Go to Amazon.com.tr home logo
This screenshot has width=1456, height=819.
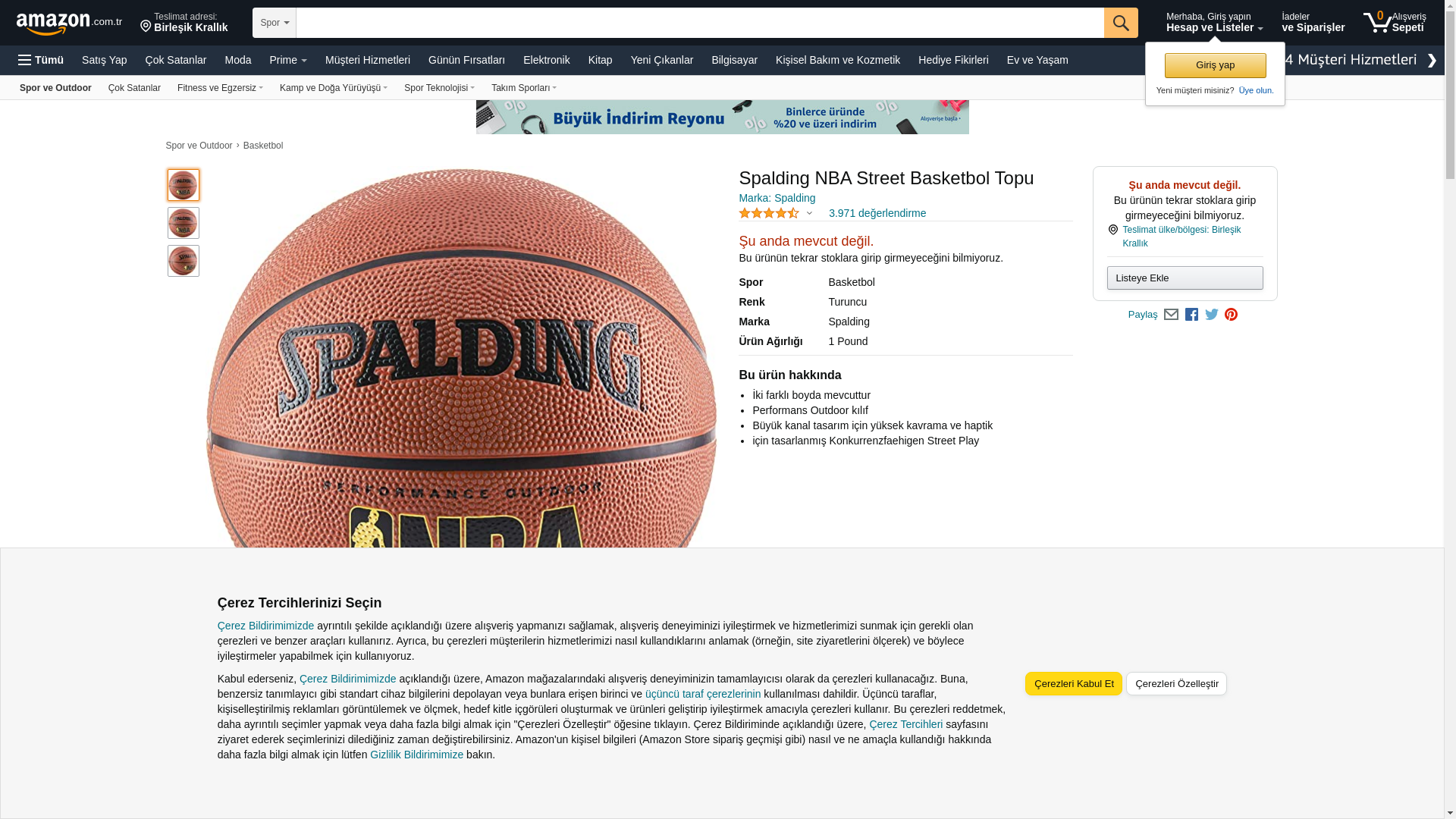[69, 24]
